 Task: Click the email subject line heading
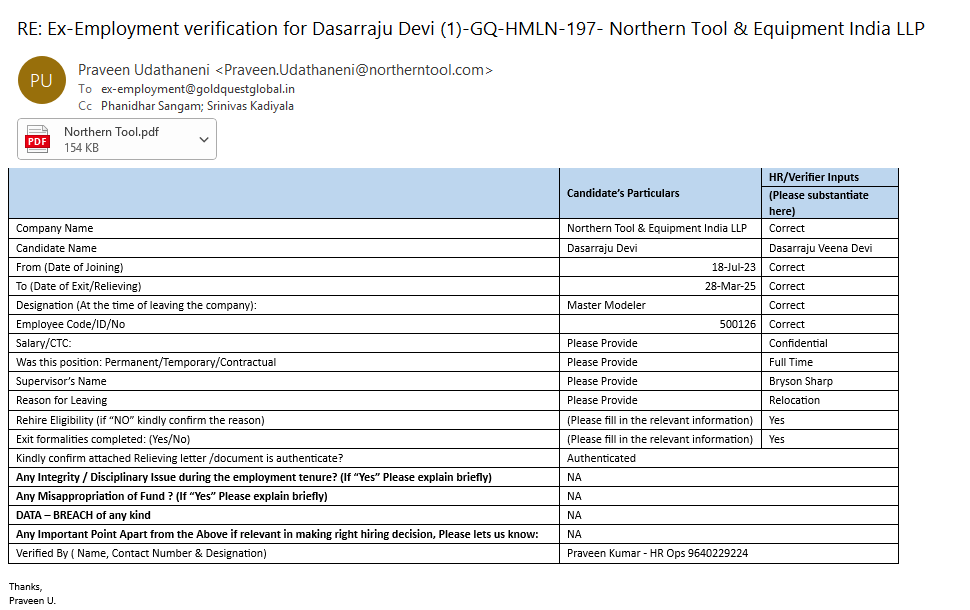(470, 28)
